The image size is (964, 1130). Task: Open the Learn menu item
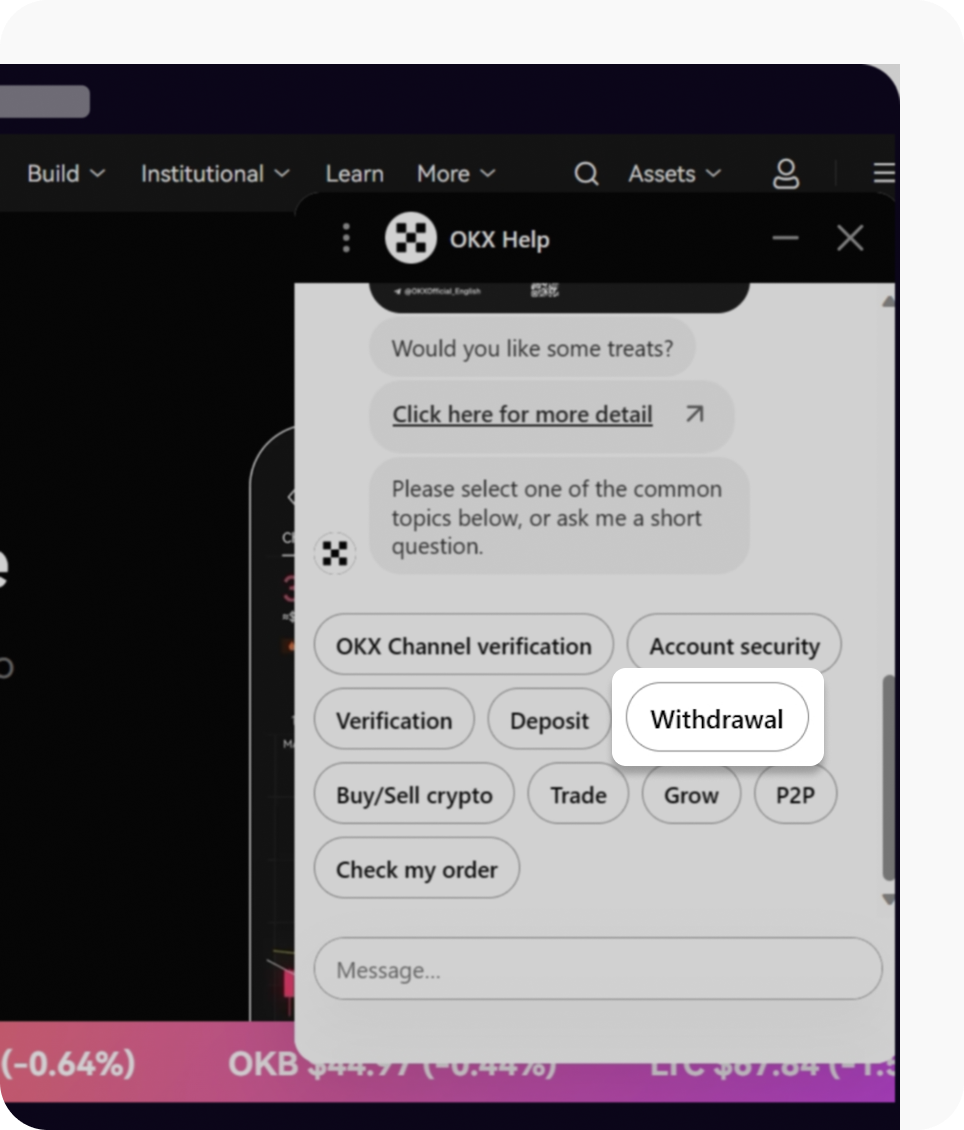click(354, 174)
